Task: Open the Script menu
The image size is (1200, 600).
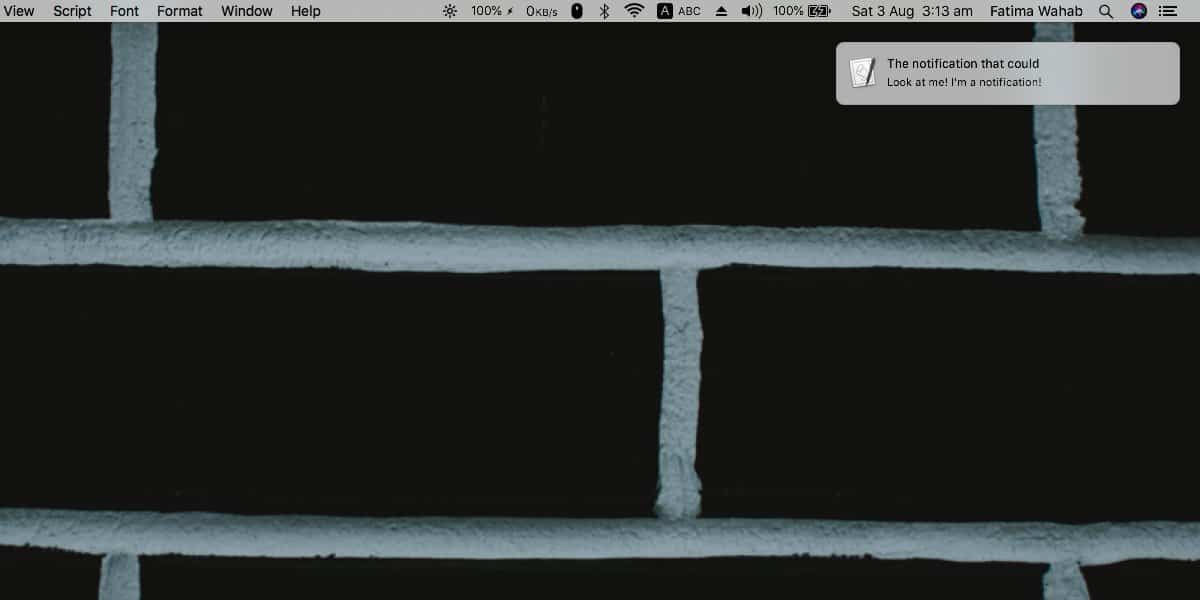Action: tap(72, 11)
